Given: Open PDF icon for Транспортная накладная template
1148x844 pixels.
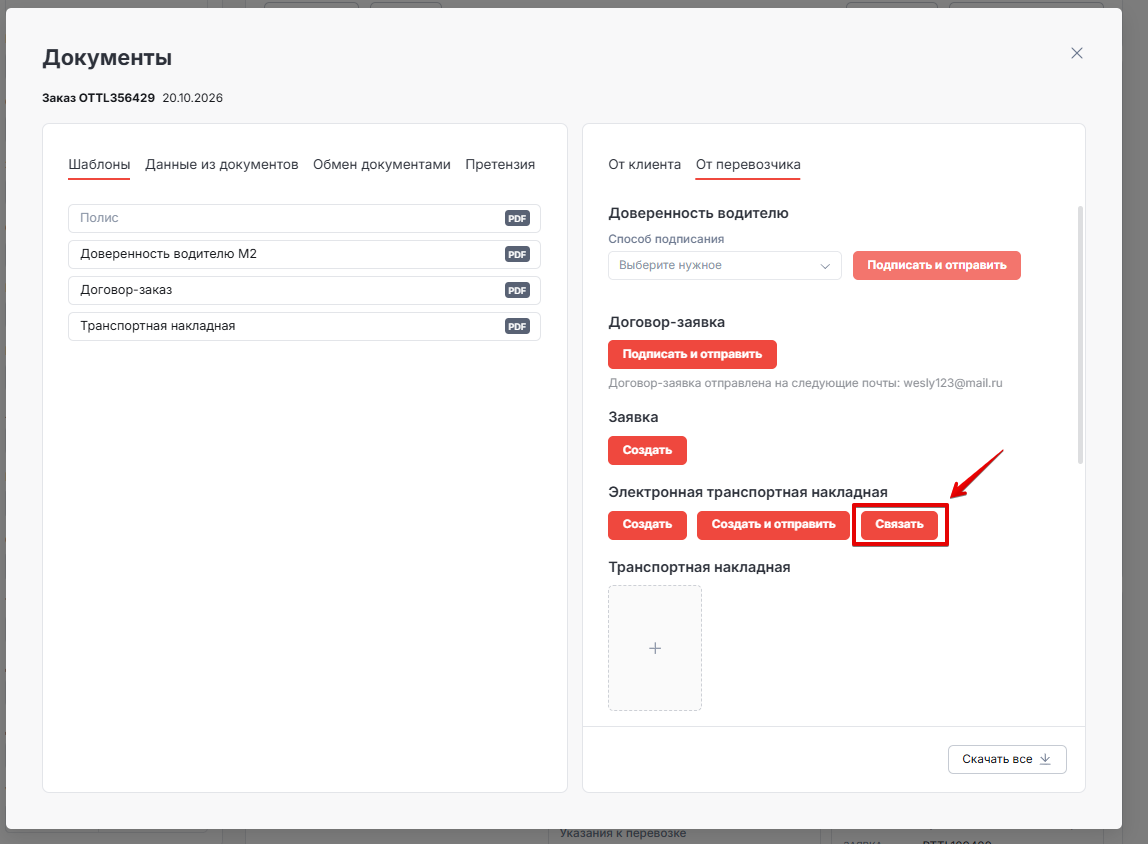Looking at the screenshot, I should pyautogui.click(x=517, y=326).
